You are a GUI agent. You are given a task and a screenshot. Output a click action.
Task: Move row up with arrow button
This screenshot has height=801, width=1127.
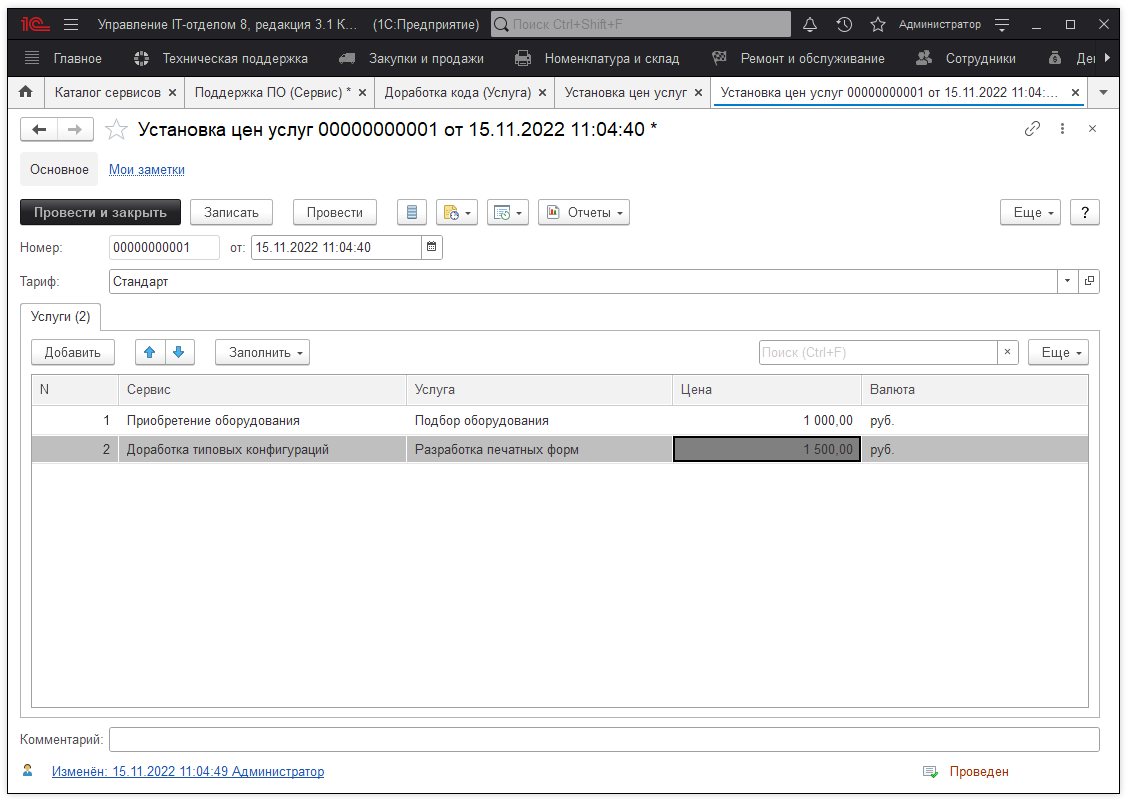click(150, 352)
